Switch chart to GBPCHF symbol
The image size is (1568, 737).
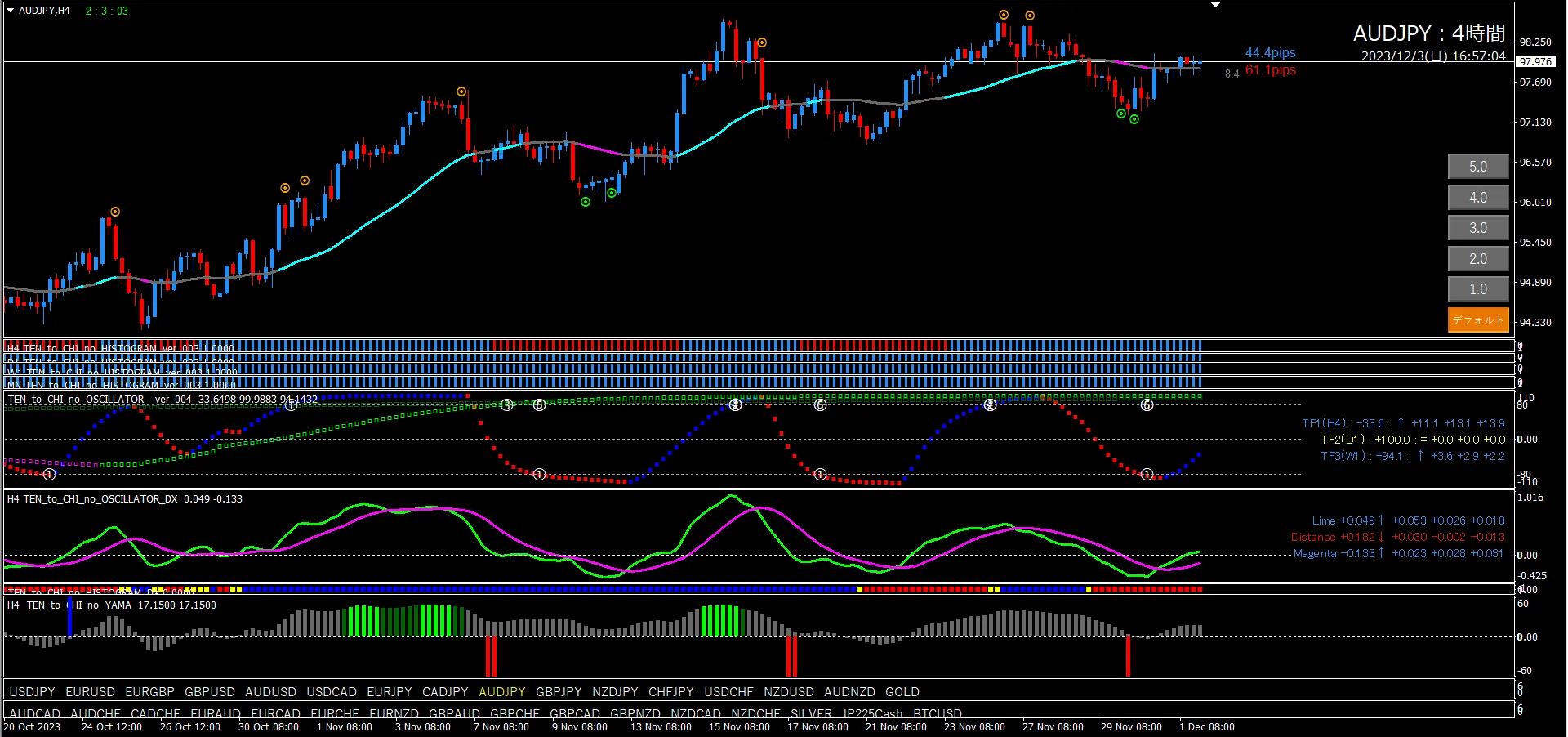[x=514, y=714]
